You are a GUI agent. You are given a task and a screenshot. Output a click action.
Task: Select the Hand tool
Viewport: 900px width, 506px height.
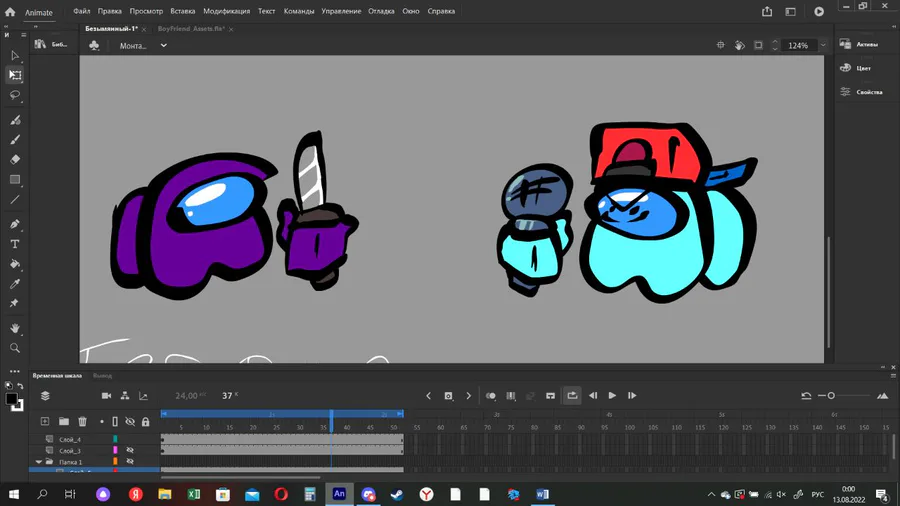[15, 328]
